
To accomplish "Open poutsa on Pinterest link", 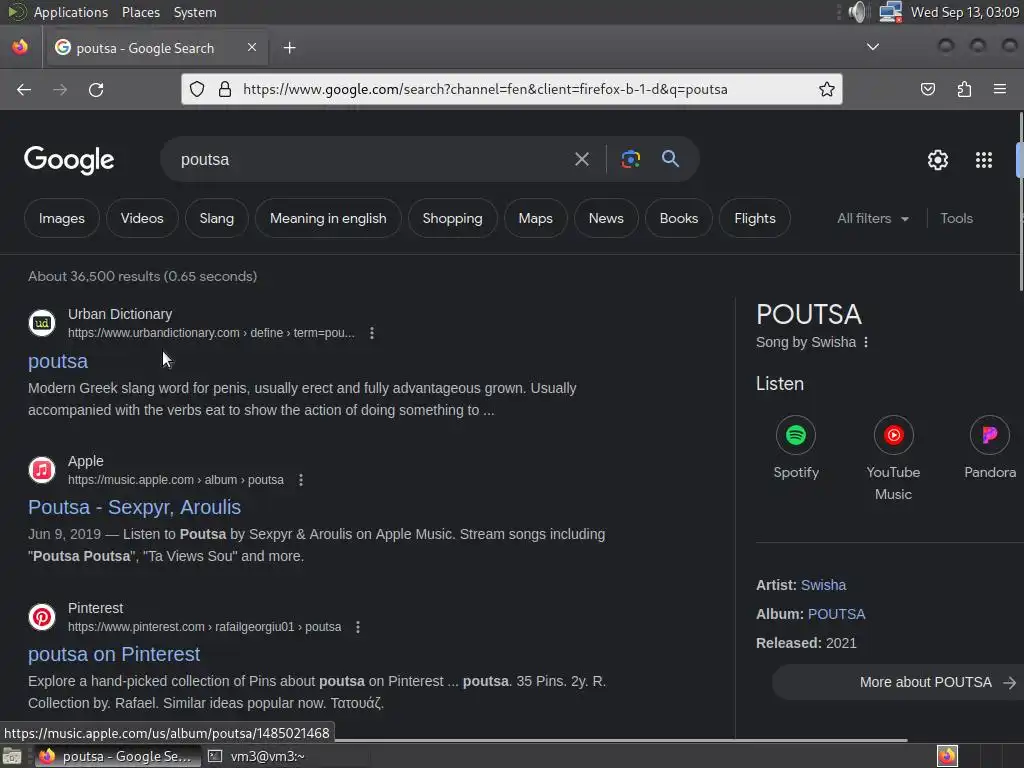I will 114,654.
